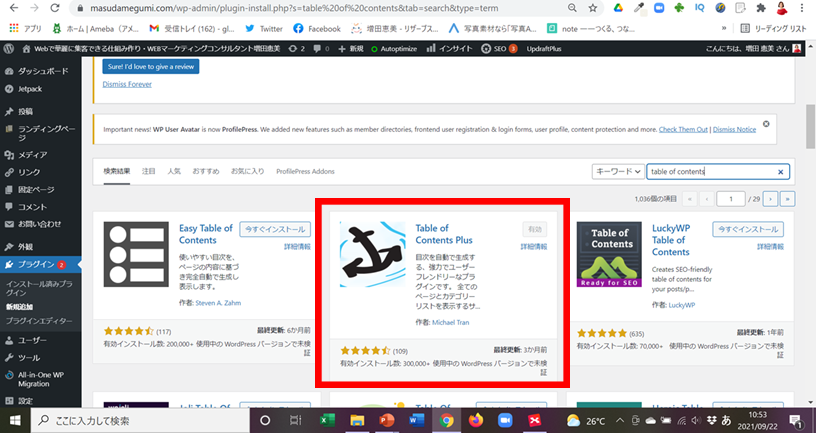Open 新規 add new menu

click(x=351, y=48)
